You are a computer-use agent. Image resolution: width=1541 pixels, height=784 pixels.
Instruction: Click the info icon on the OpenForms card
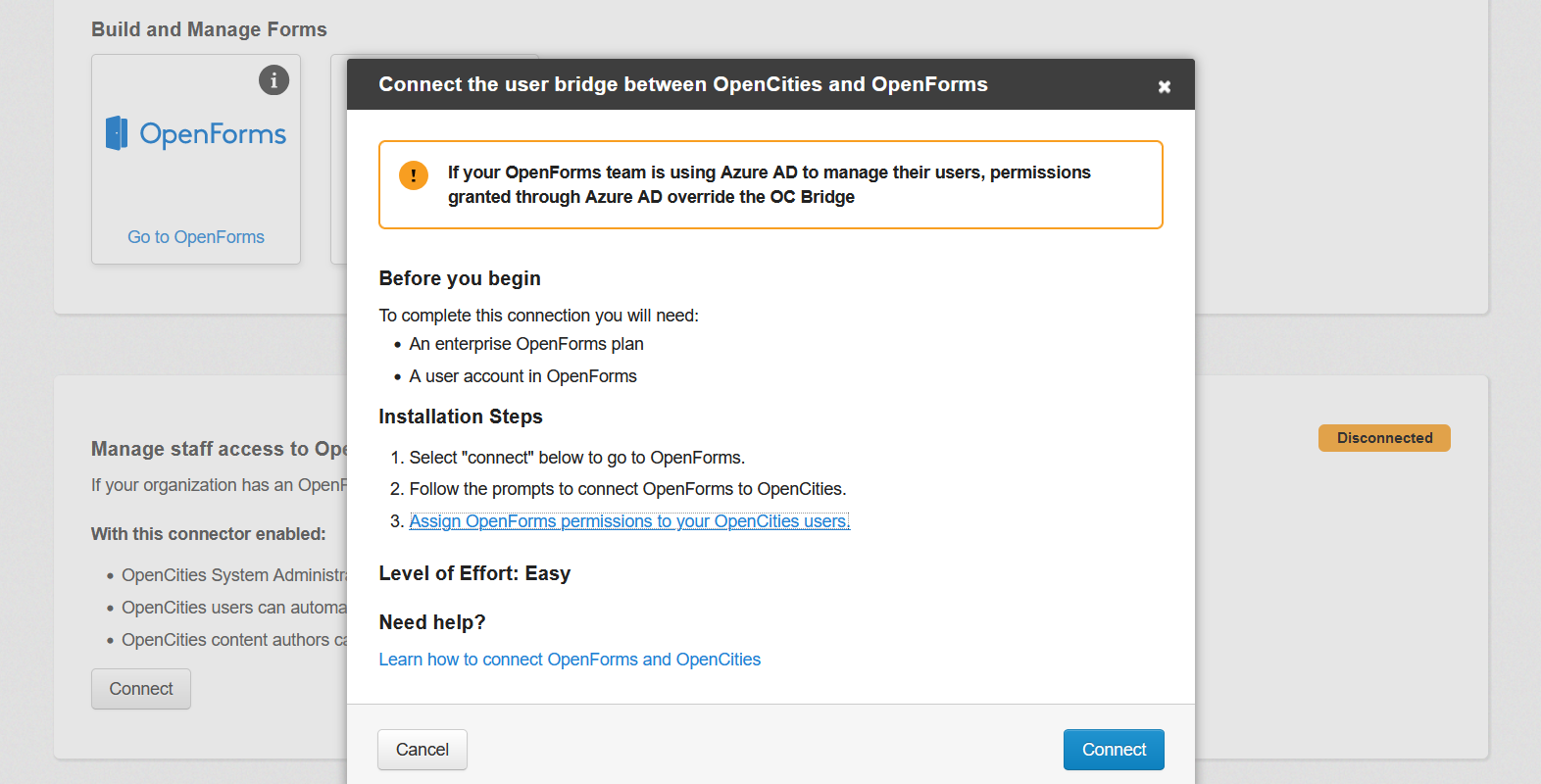273,80
